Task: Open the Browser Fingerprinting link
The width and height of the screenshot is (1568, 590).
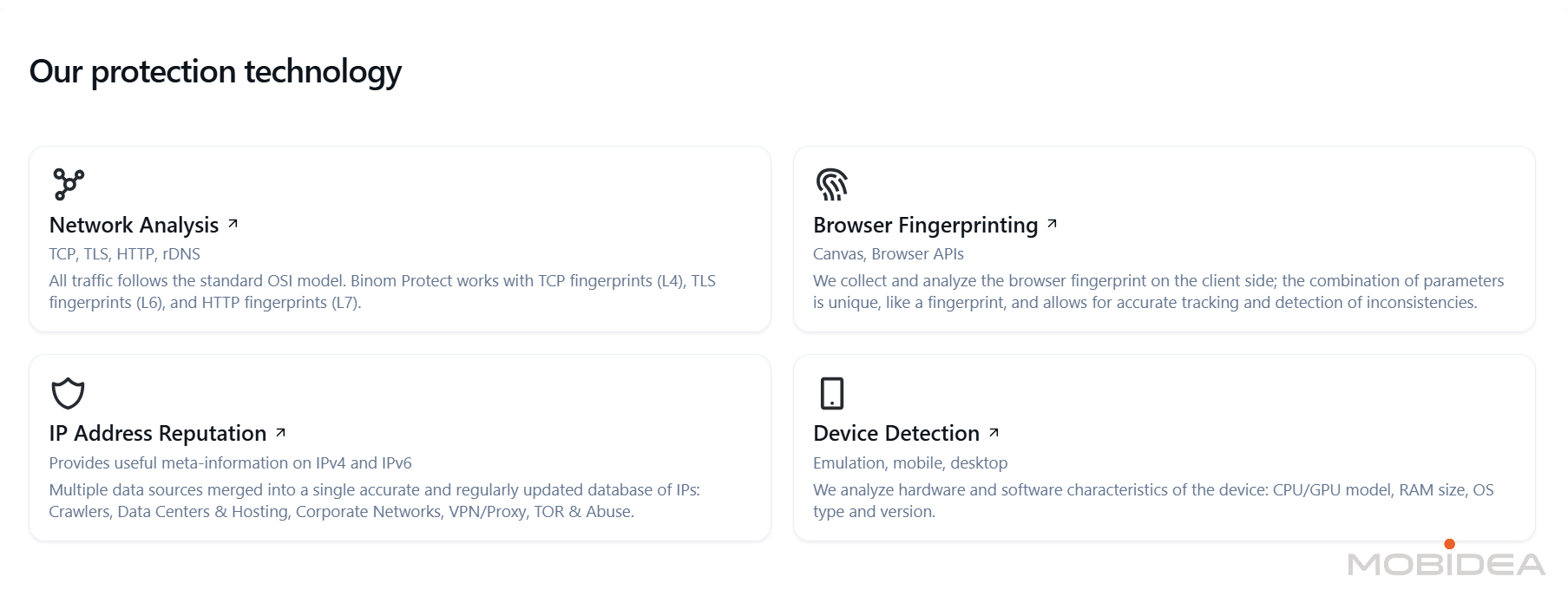Action: [x=925, y=226]
